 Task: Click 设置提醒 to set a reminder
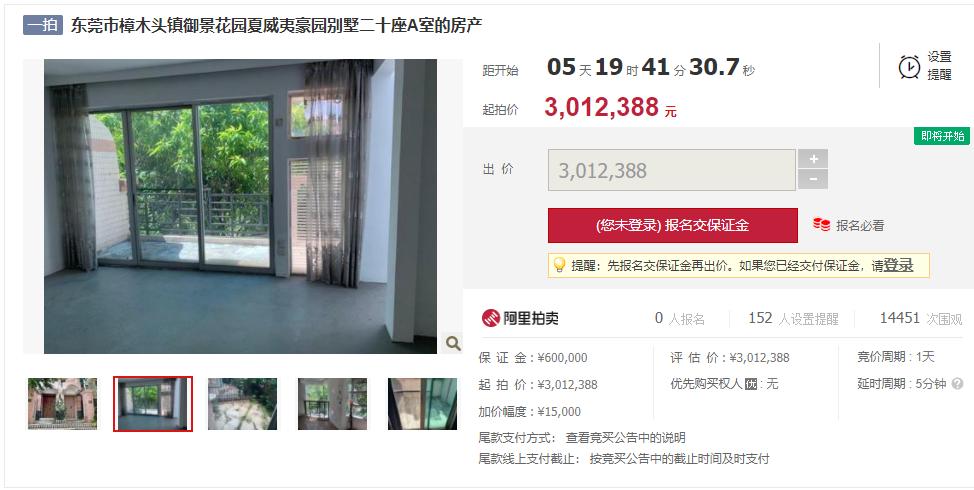click(x=939, y=66)
